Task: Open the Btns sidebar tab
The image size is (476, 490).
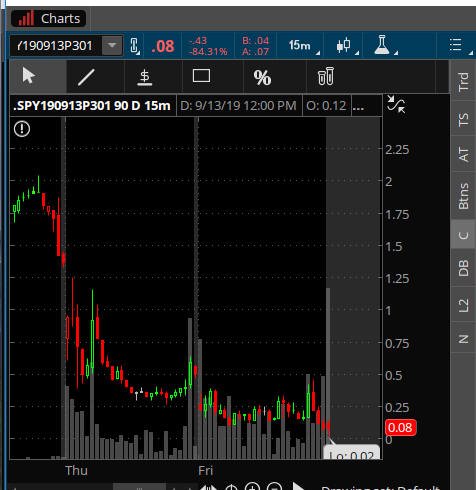Action: point(463,196)
